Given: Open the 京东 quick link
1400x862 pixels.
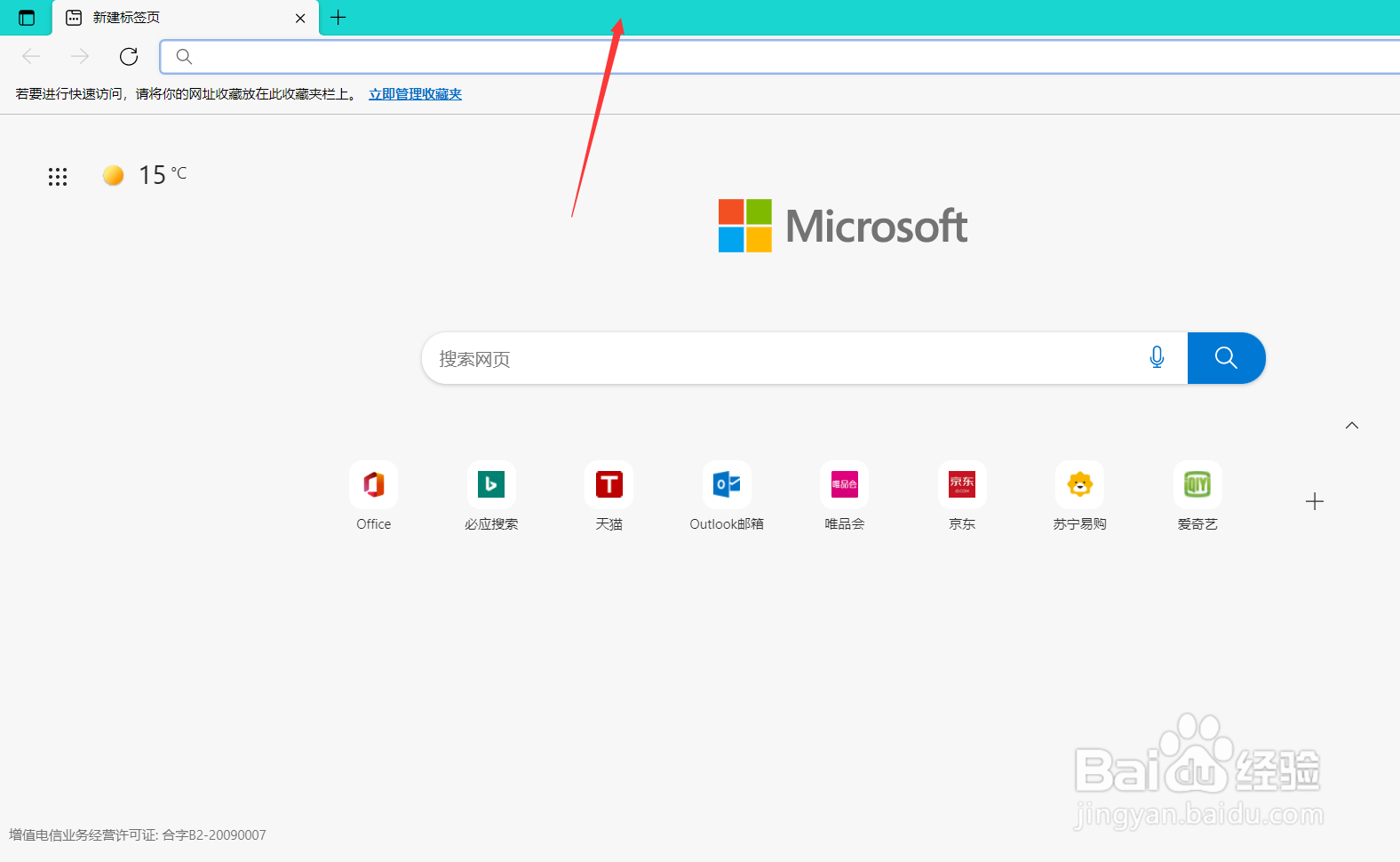Looking at the screenshot, I should [x=962, y=497].
